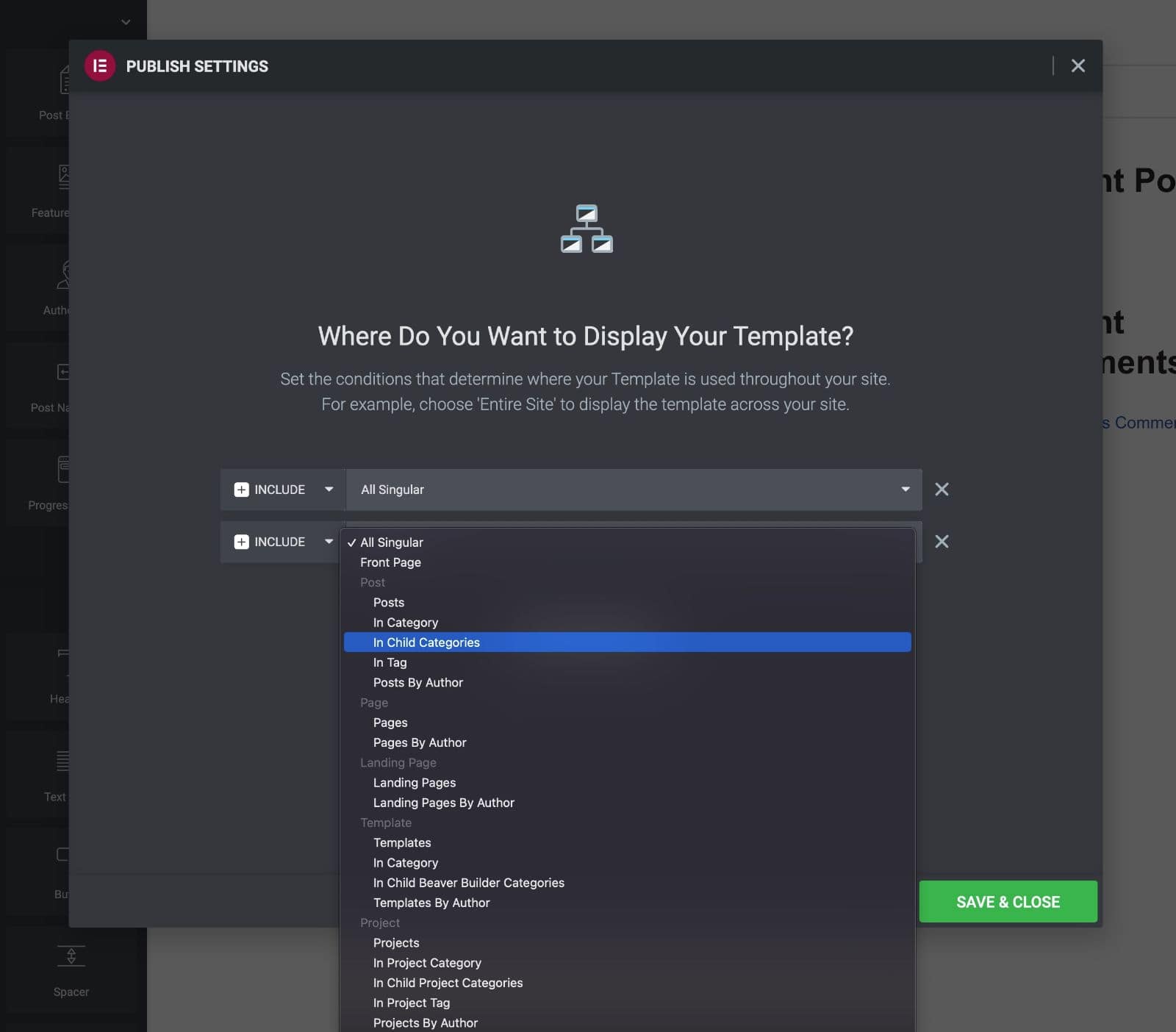Select the highlighted In Child Categories option
Image resolution: width=1176 pixels, height=1032 pixels.
426,642
